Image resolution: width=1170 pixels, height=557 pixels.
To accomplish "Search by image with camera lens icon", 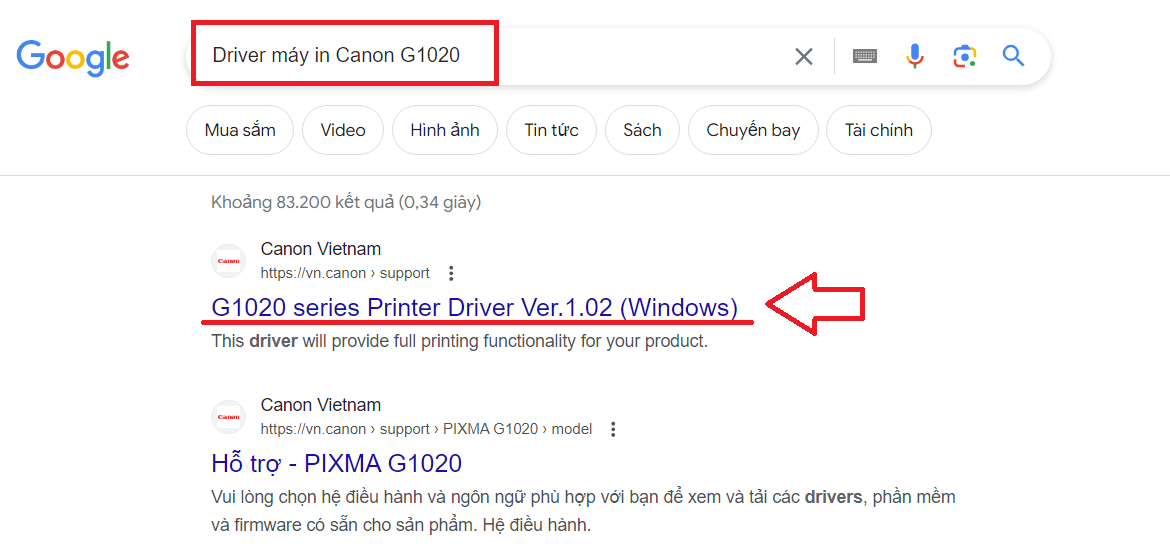I will [x=965, y=56].
